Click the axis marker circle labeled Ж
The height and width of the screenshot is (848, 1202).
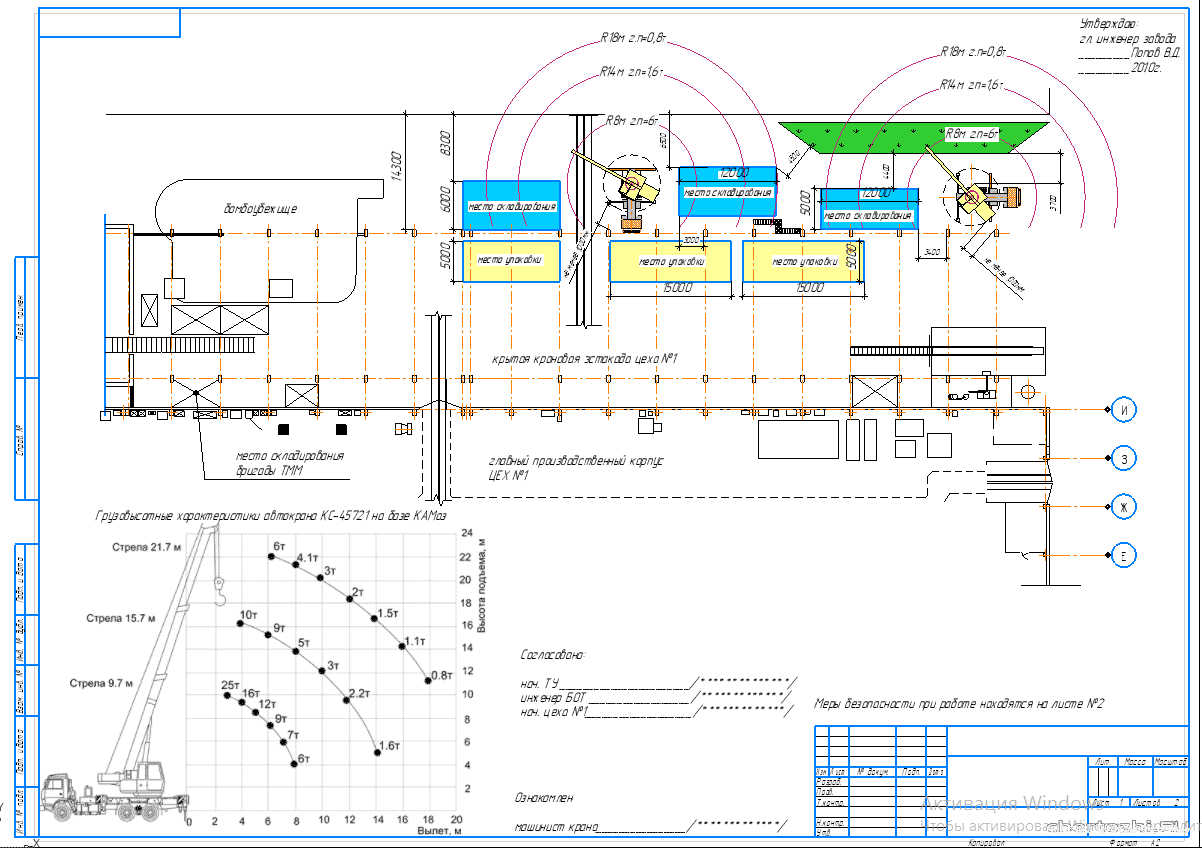click(1123, 508)
